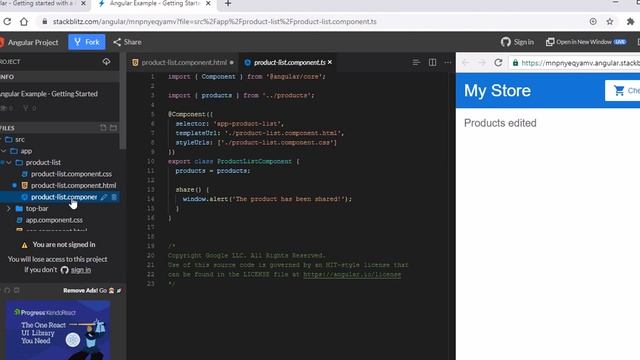640x360 pixels.
Task: Split the editor view
Action: (432, 62)
